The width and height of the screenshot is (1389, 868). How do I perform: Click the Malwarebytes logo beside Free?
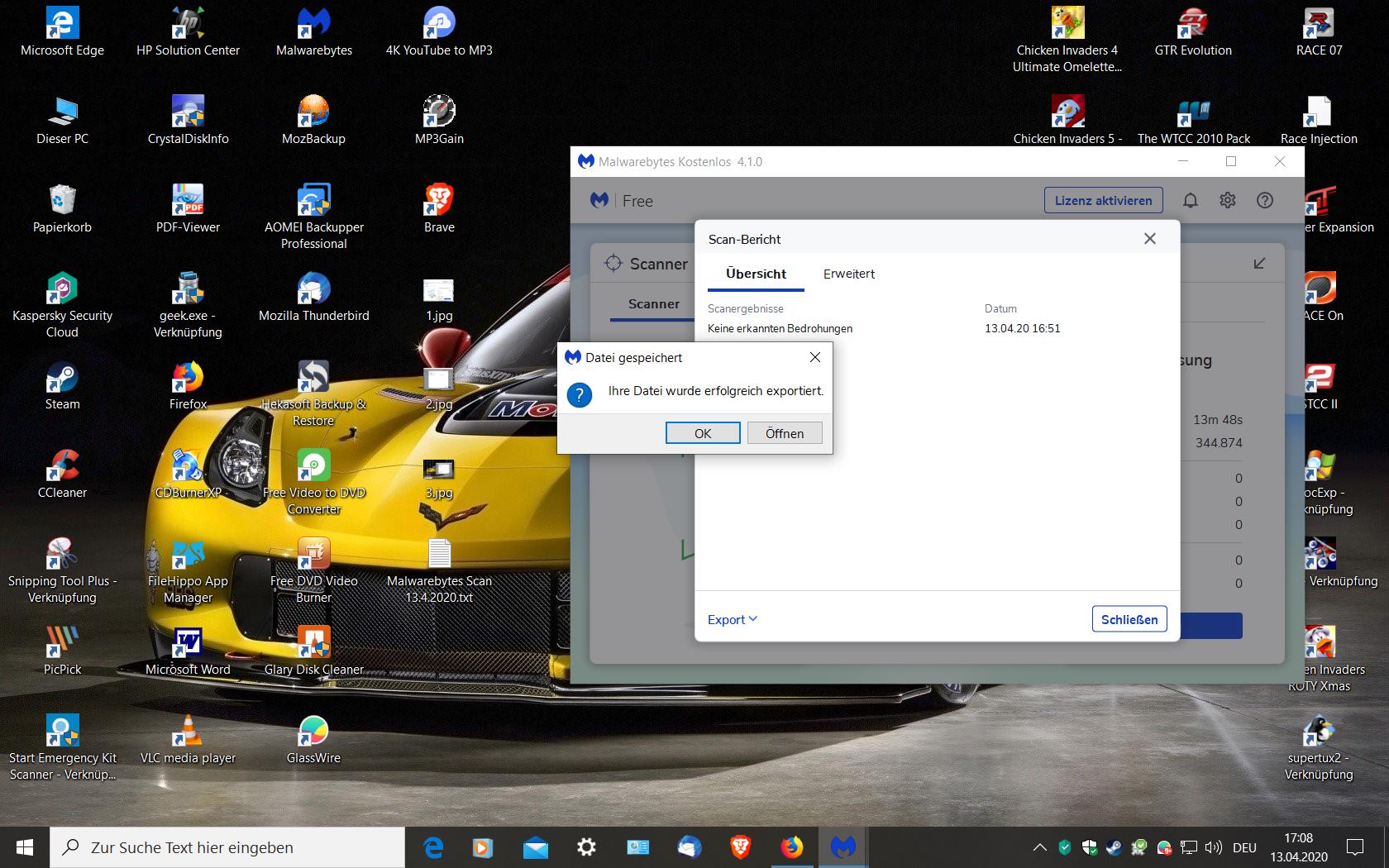pyautogui.click(x=599, y=200)
